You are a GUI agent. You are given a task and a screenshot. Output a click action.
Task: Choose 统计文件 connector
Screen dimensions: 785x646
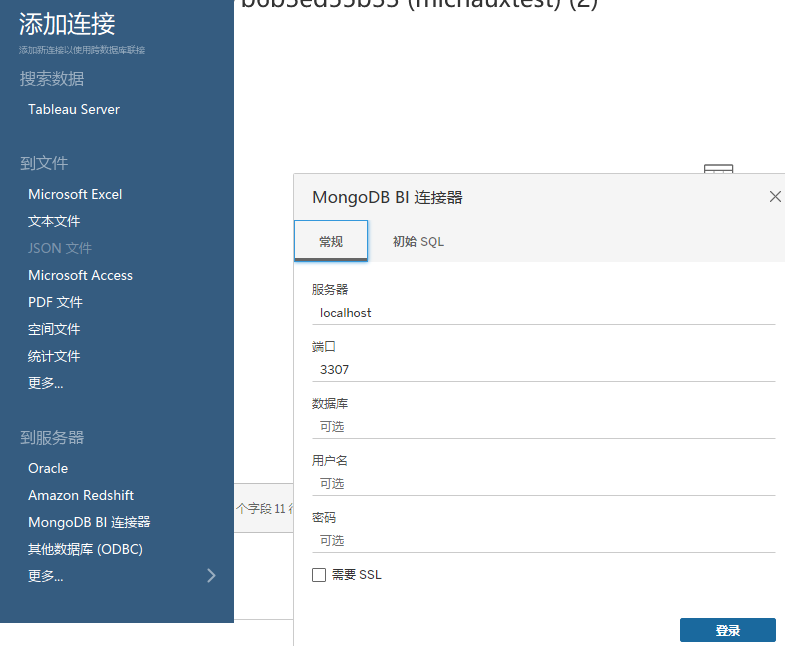[x=54, y=357]
